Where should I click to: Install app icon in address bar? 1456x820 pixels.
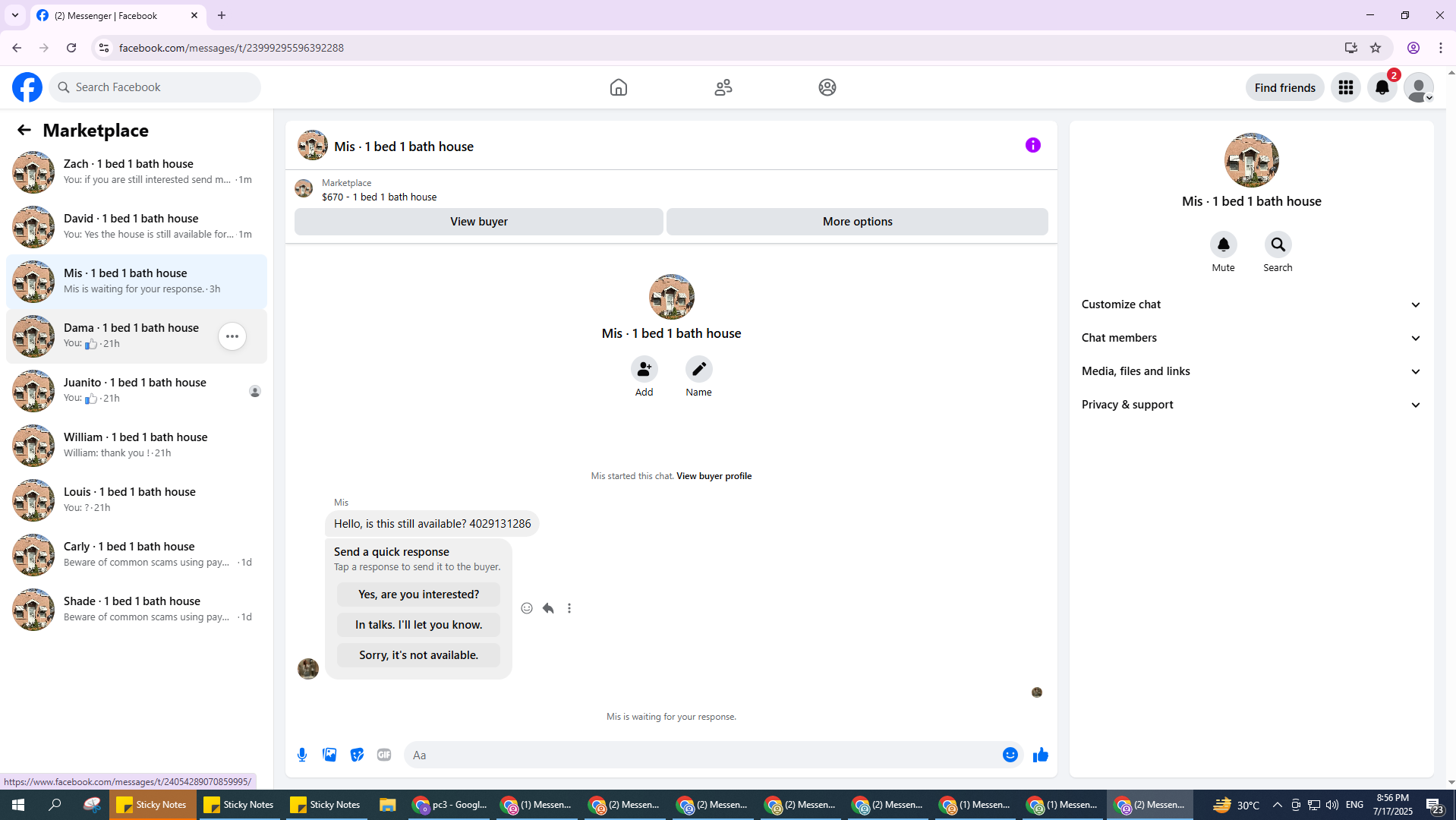pyautogui.click(x=1351, y=48)
